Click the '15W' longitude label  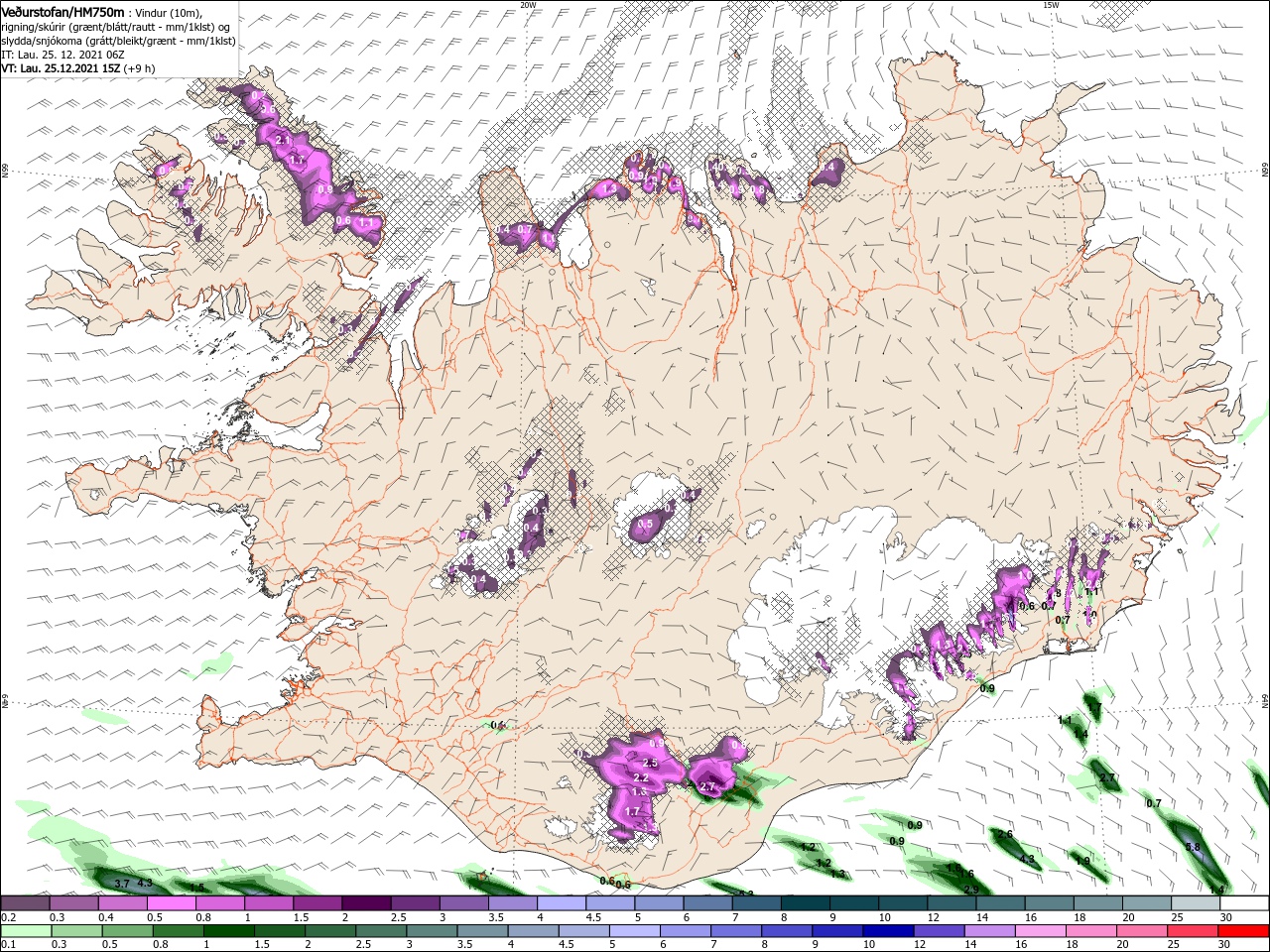click(1051, 5)
